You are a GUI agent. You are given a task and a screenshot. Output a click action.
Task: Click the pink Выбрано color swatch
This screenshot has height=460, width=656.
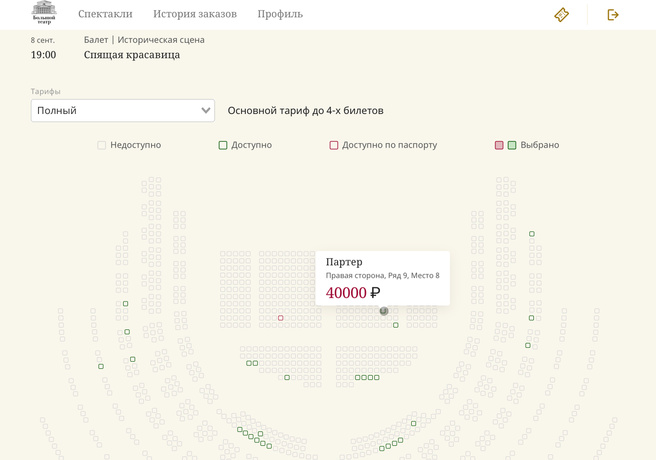tap(499, 145)
